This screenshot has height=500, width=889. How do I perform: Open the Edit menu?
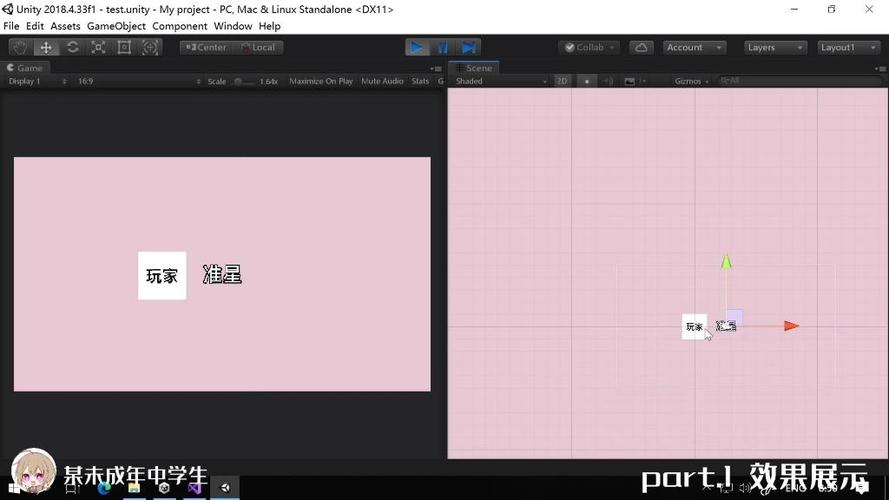pos(35,26)
